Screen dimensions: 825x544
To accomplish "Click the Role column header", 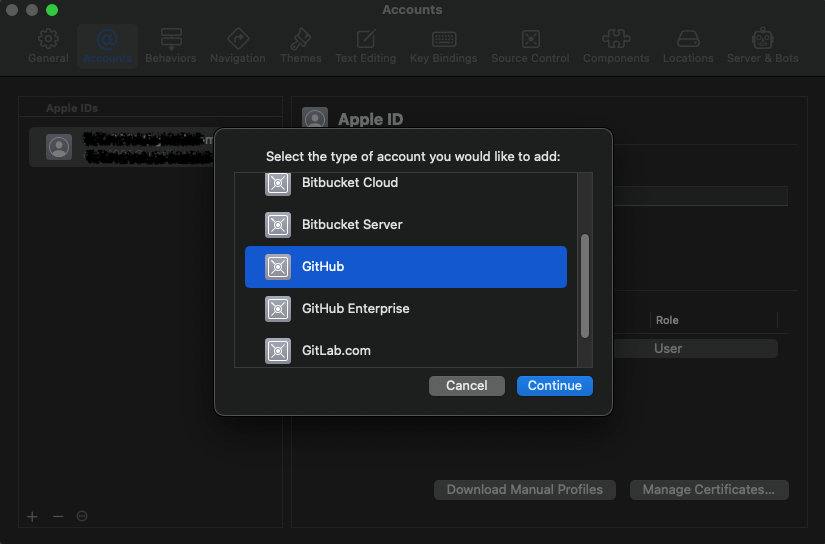I will (667, 320).
